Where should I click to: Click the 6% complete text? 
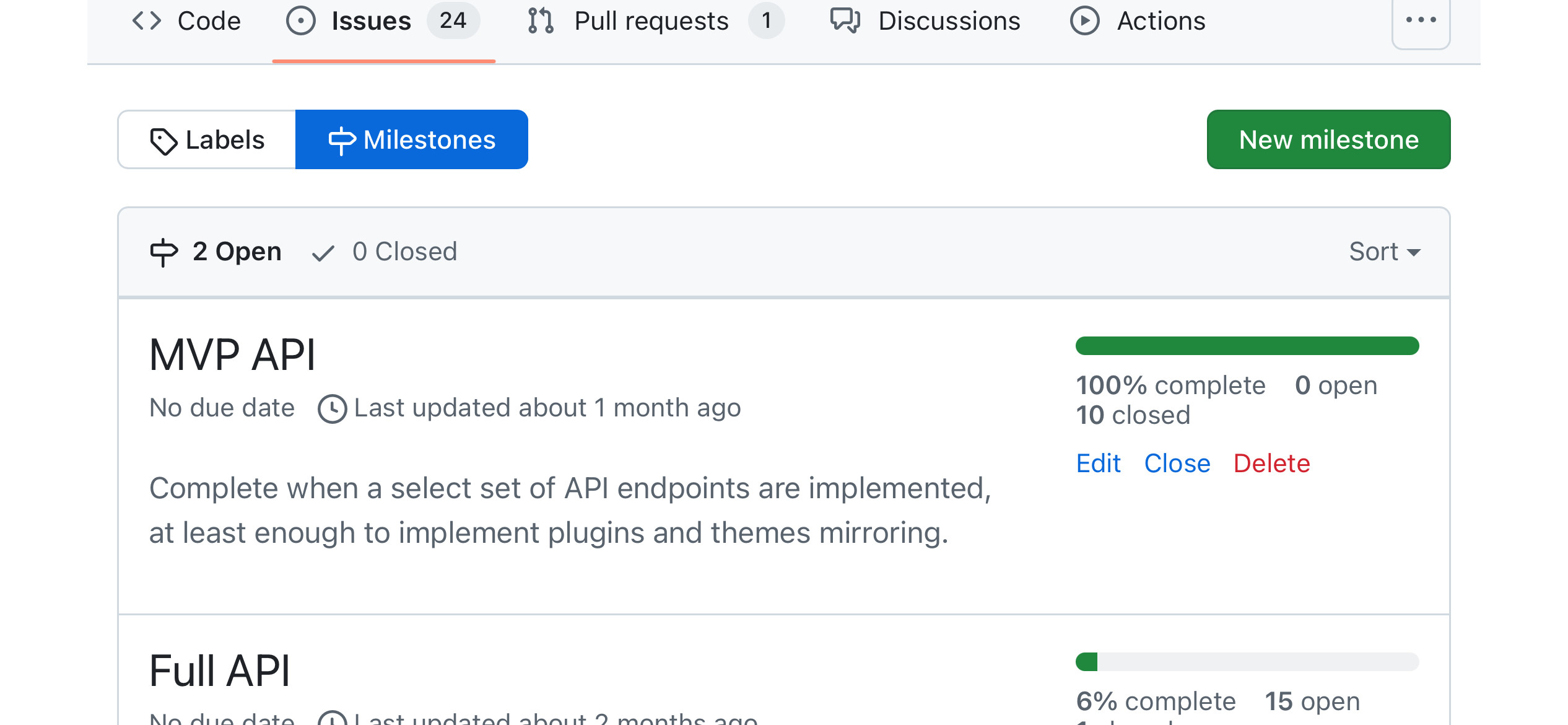(x=1156, y=701)
